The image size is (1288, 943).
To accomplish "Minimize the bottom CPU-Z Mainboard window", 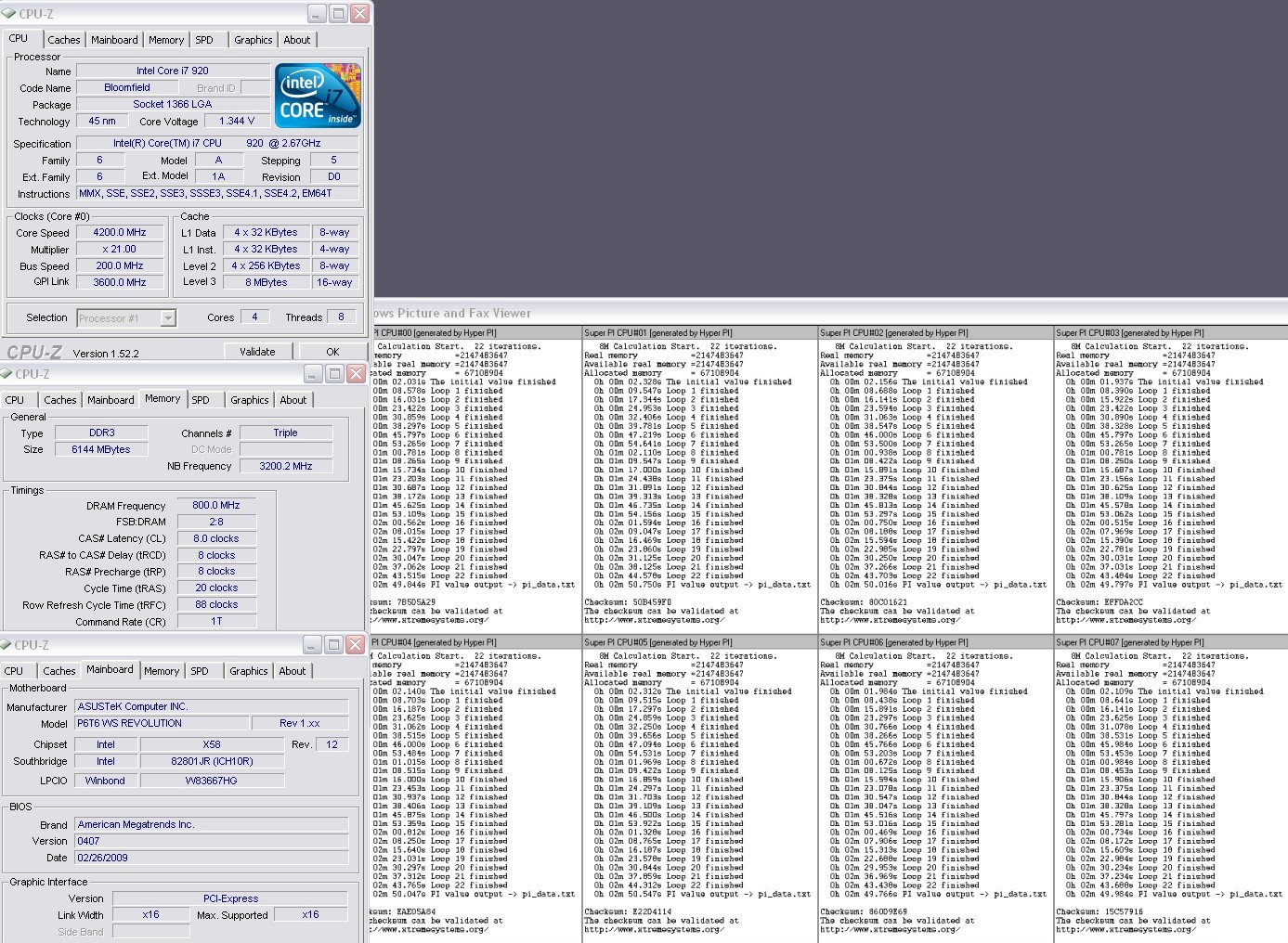I will [x=311, y=644].
